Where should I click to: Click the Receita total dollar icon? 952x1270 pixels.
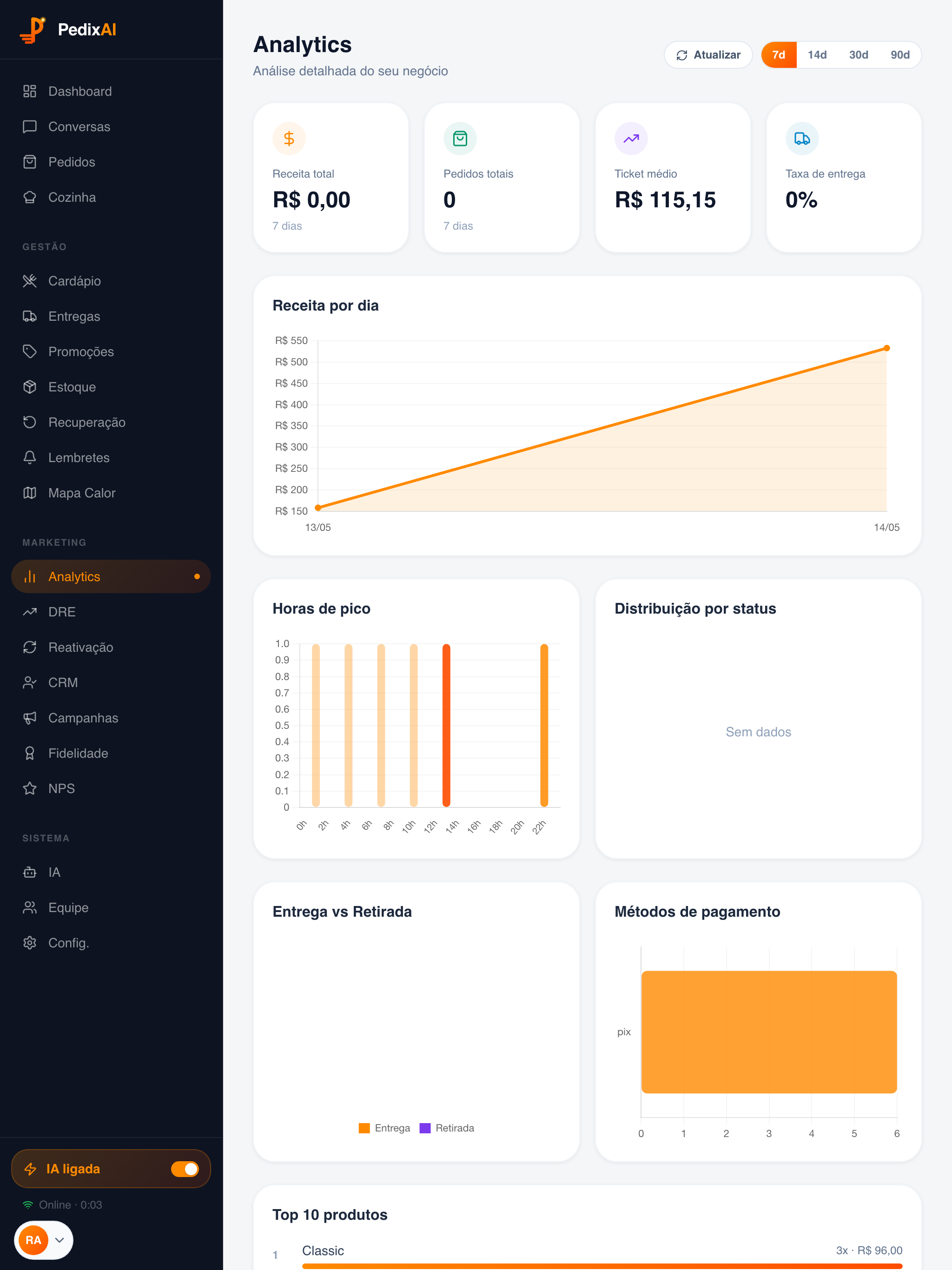289,139
